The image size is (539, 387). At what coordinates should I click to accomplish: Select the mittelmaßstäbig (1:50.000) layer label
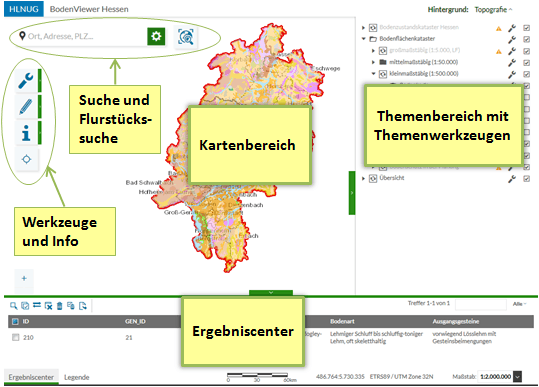[x=424, y=62]
